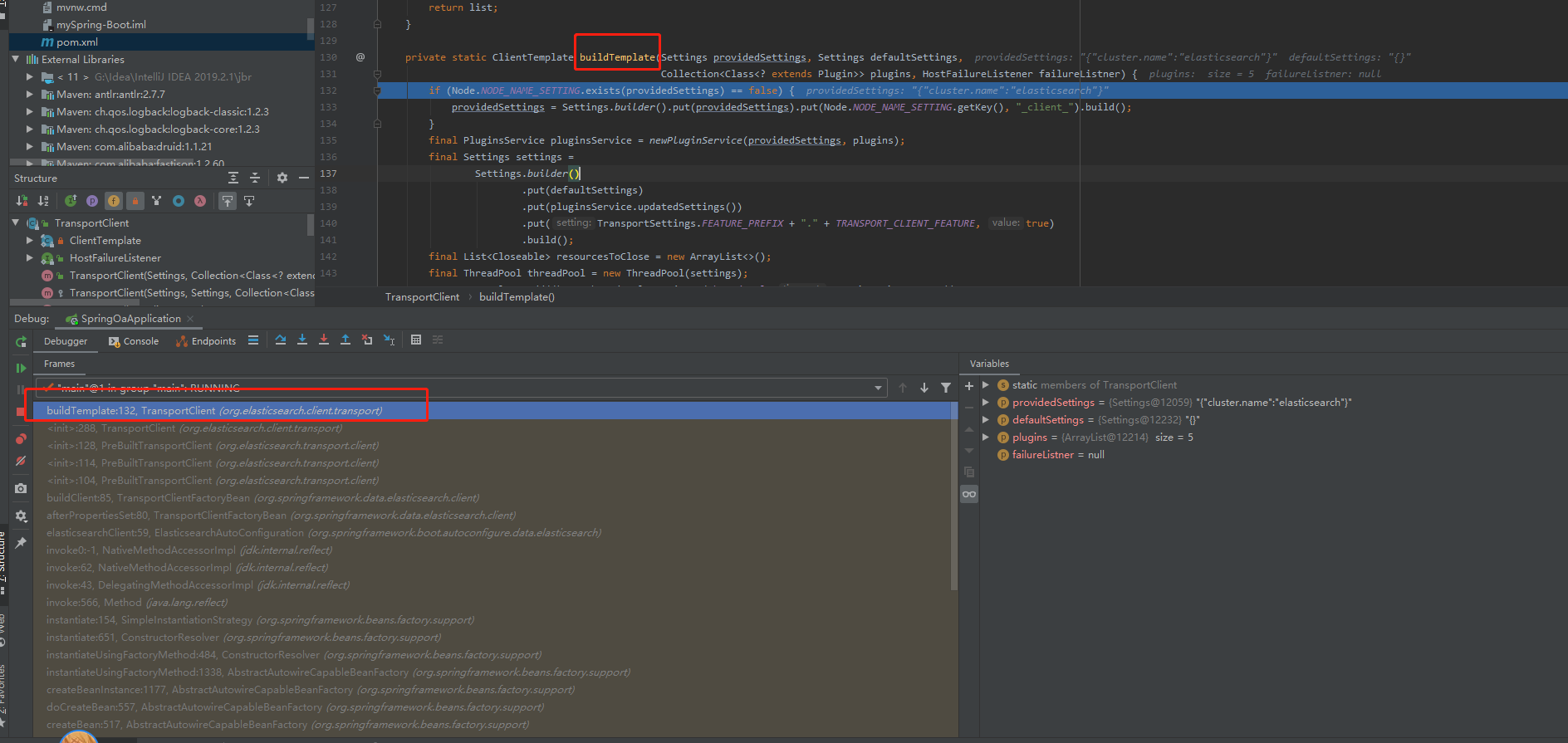Switch to Console tab
1568x743 pixels.
click(134, 341)
